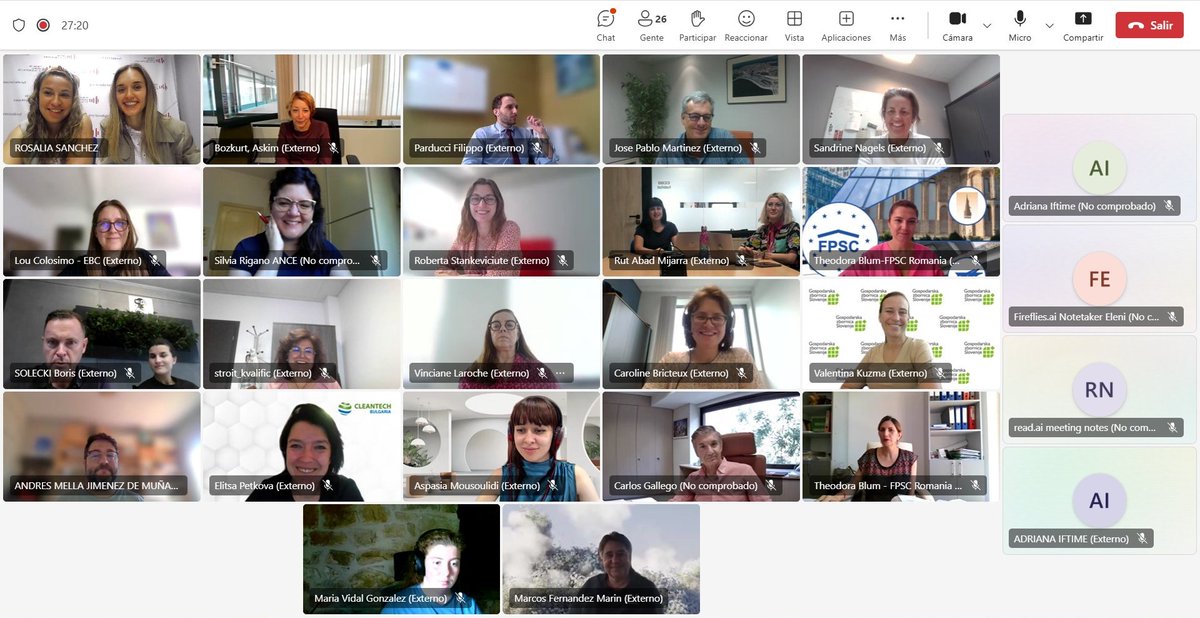Viewport: 1200px width, 618px height.
Task: Change layout using Vista
Action: [794, 25]
